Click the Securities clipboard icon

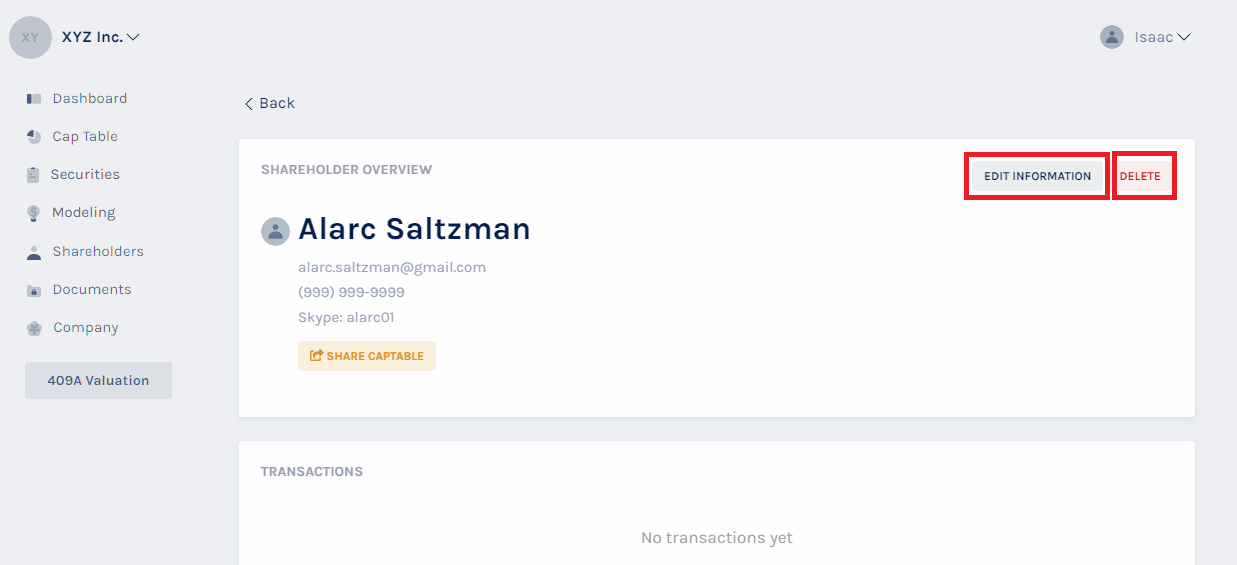pos(33,175)
